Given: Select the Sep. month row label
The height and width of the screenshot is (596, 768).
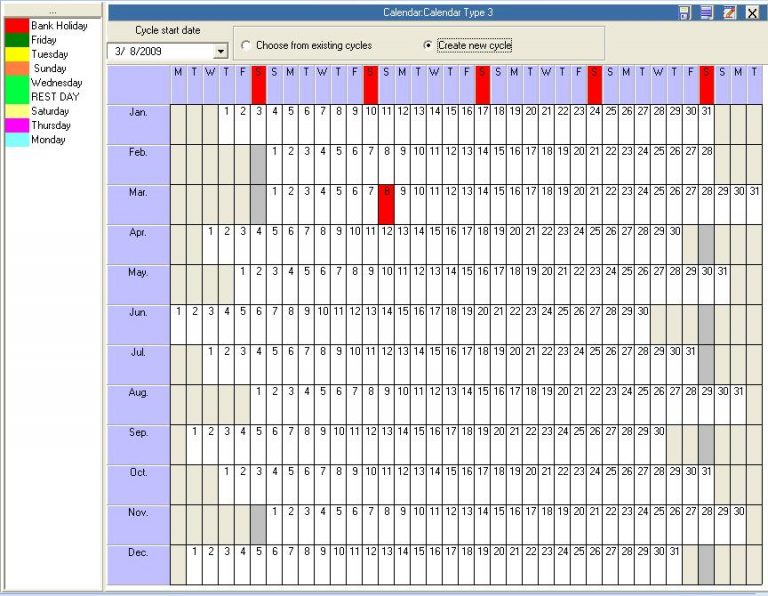Looking at the screenshot, I should 139,445.
